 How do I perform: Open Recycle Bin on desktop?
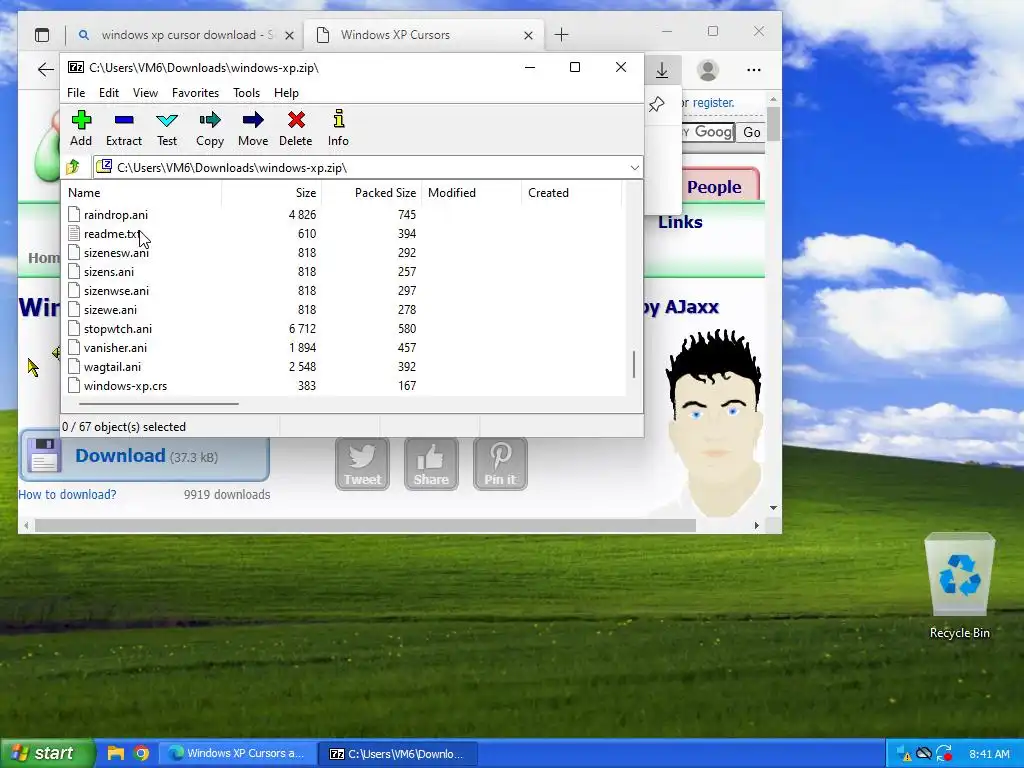(x=959, y=586)
